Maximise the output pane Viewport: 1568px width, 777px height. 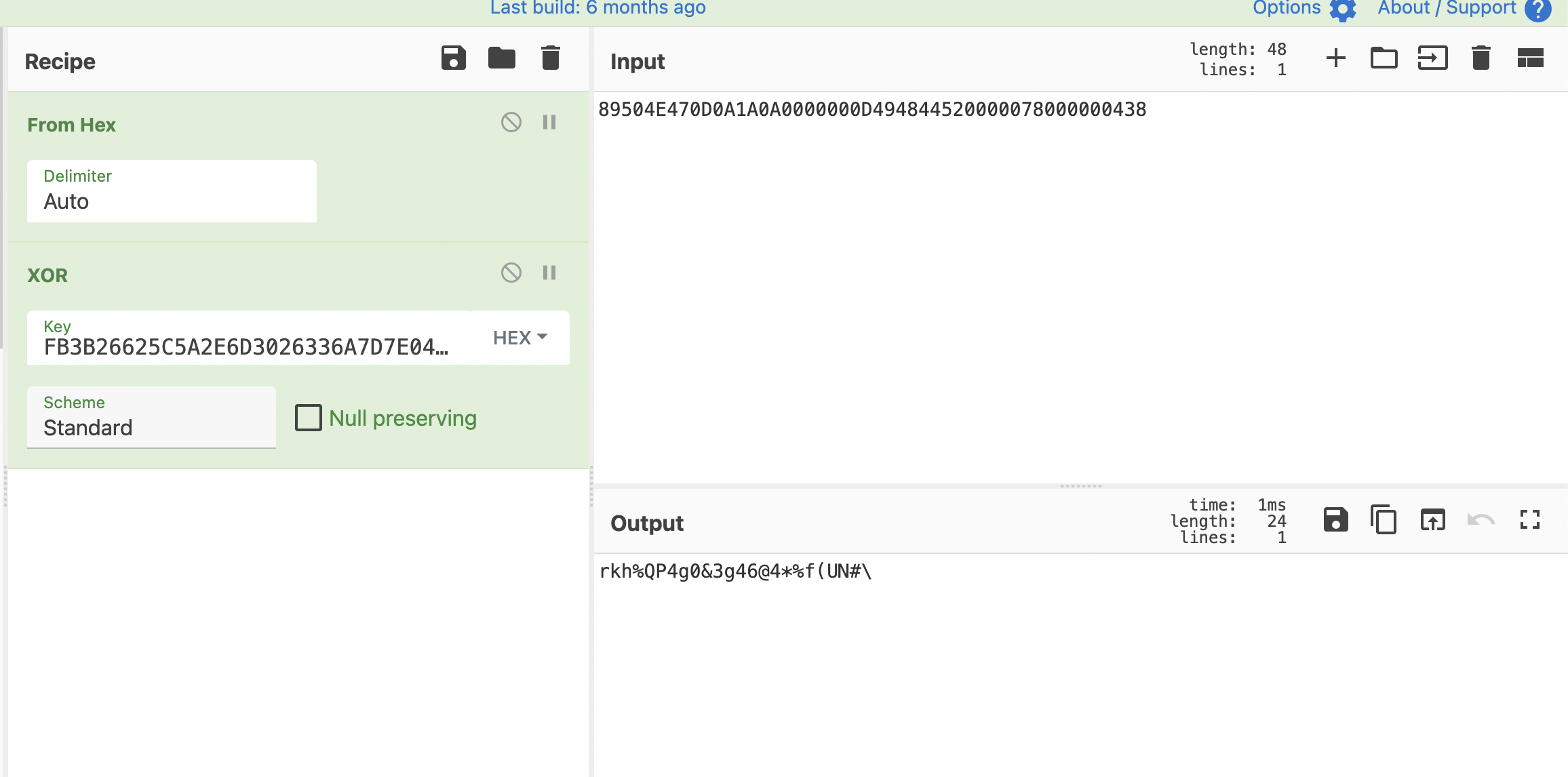[x=1530, y=520]
